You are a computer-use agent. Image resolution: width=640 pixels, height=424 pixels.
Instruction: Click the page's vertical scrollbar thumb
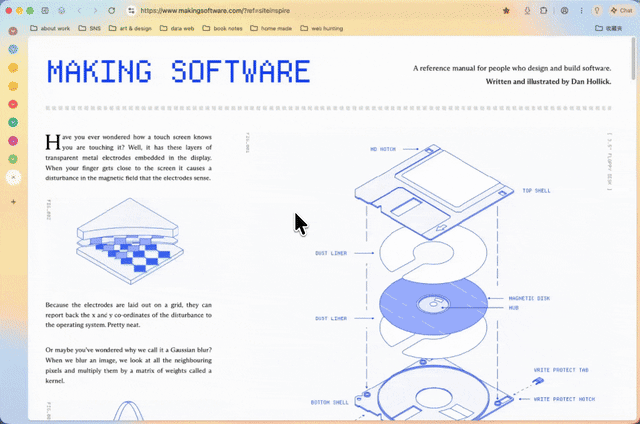[633, 58]
